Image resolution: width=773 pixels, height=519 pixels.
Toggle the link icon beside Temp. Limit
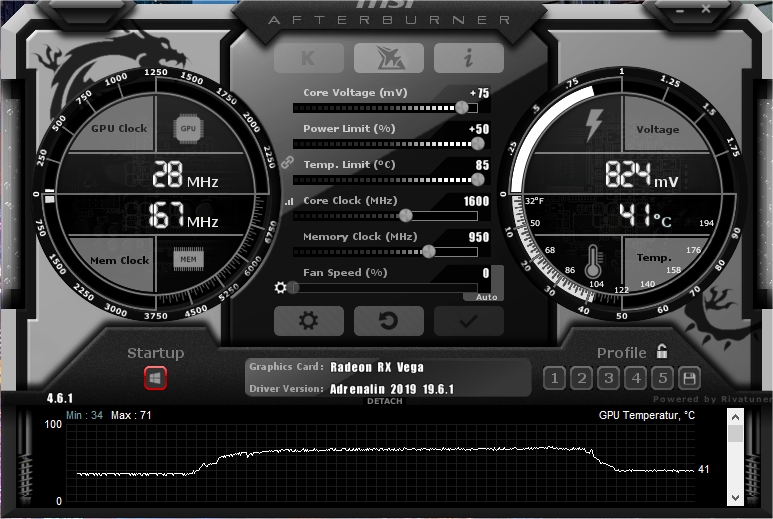(287, 162)
